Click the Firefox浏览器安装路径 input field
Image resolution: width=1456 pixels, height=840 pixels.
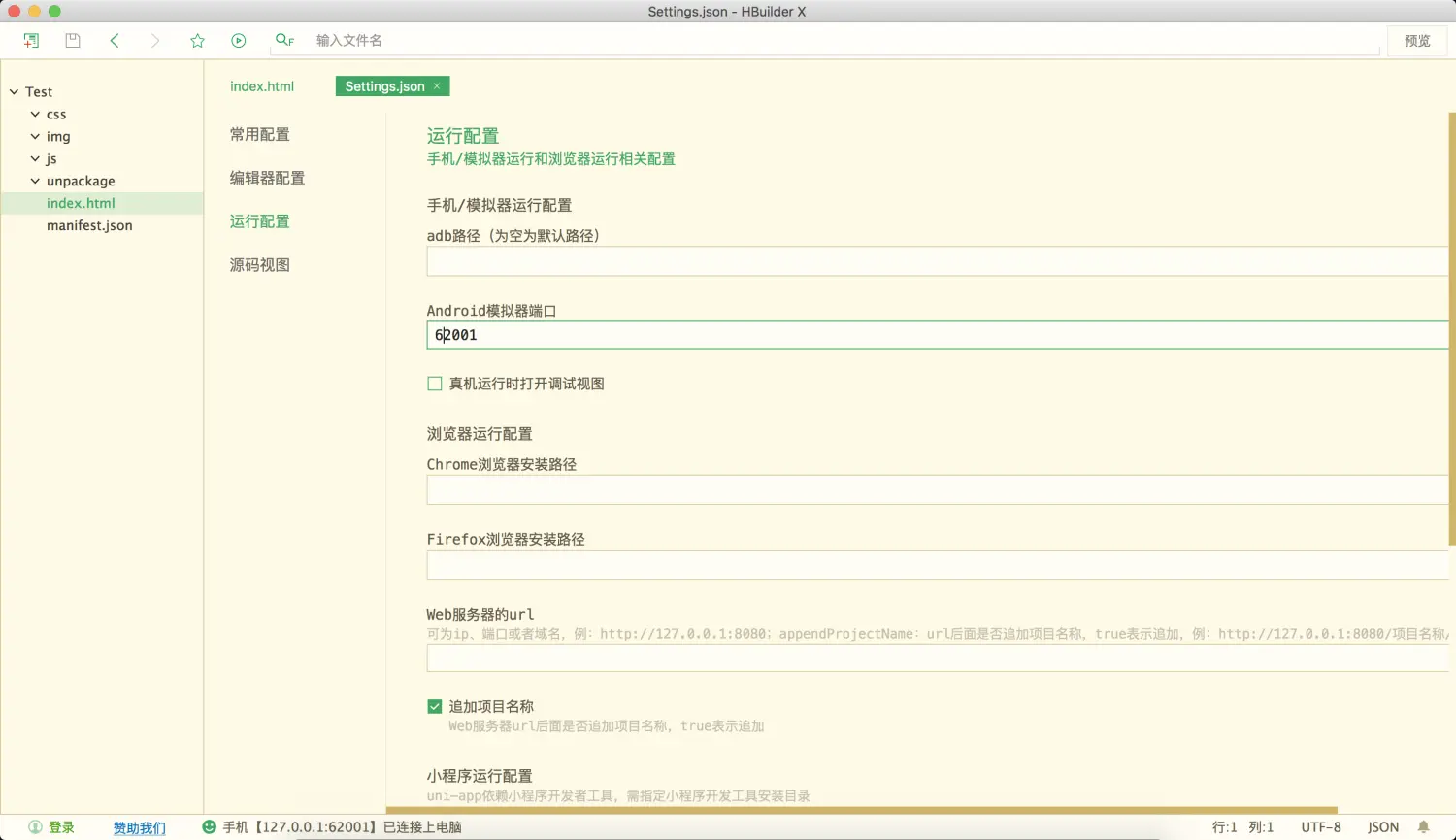coord(938,565)
